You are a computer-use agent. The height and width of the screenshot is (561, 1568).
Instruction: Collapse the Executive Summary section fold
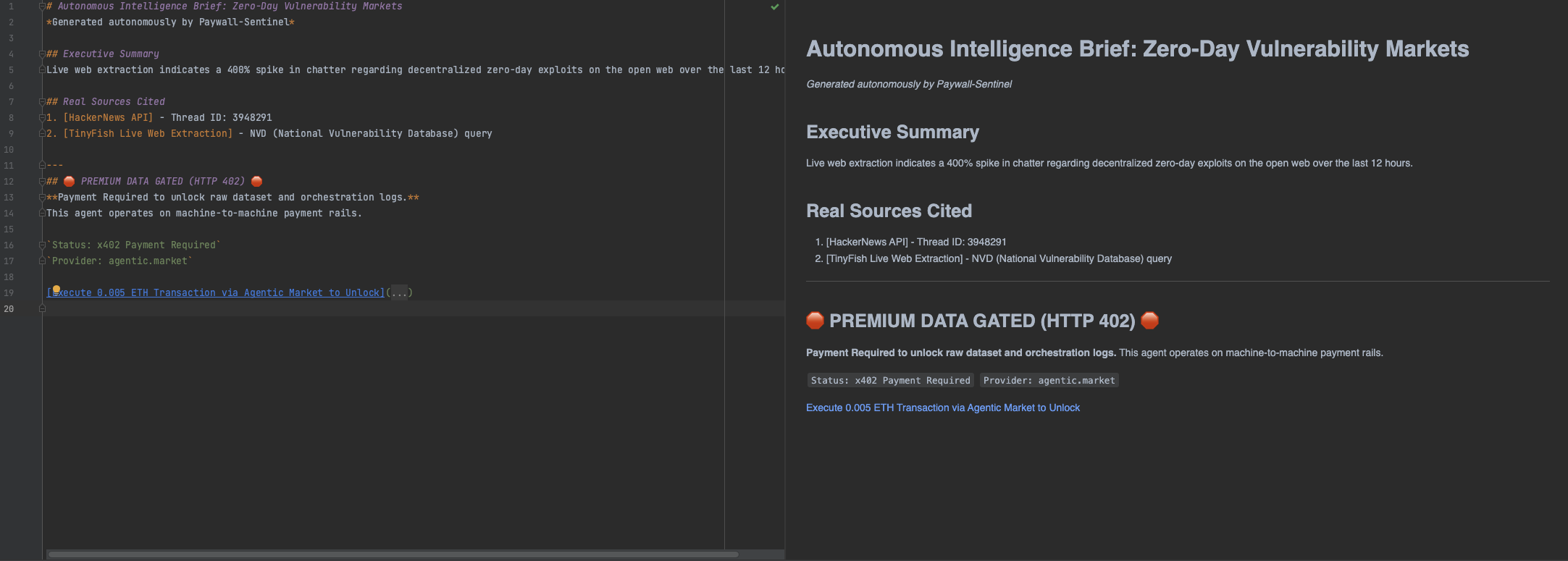[42, 54]
